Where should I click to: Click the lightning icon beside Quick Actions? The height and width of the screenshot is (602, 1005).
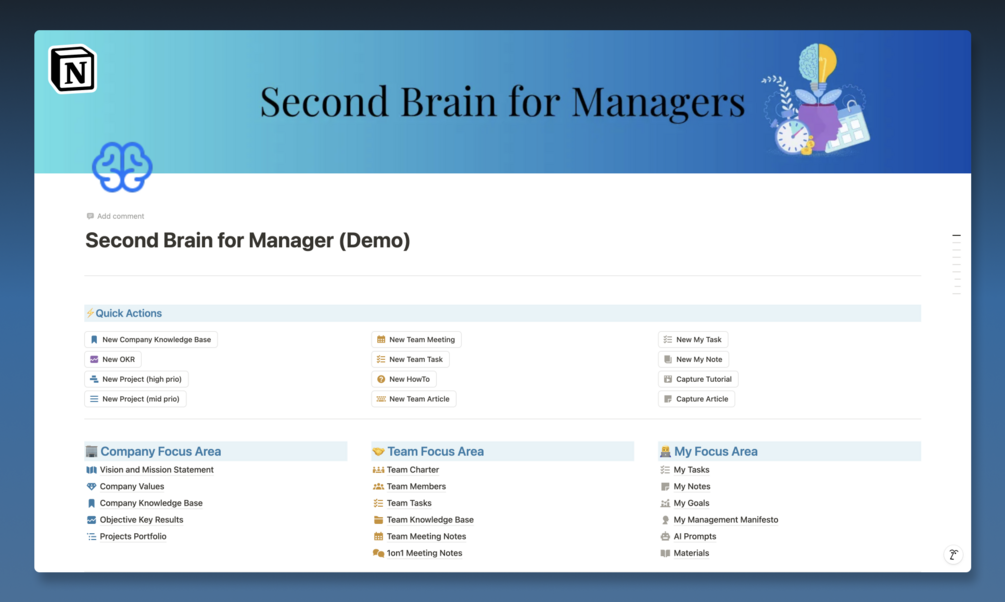coord(90,314)
